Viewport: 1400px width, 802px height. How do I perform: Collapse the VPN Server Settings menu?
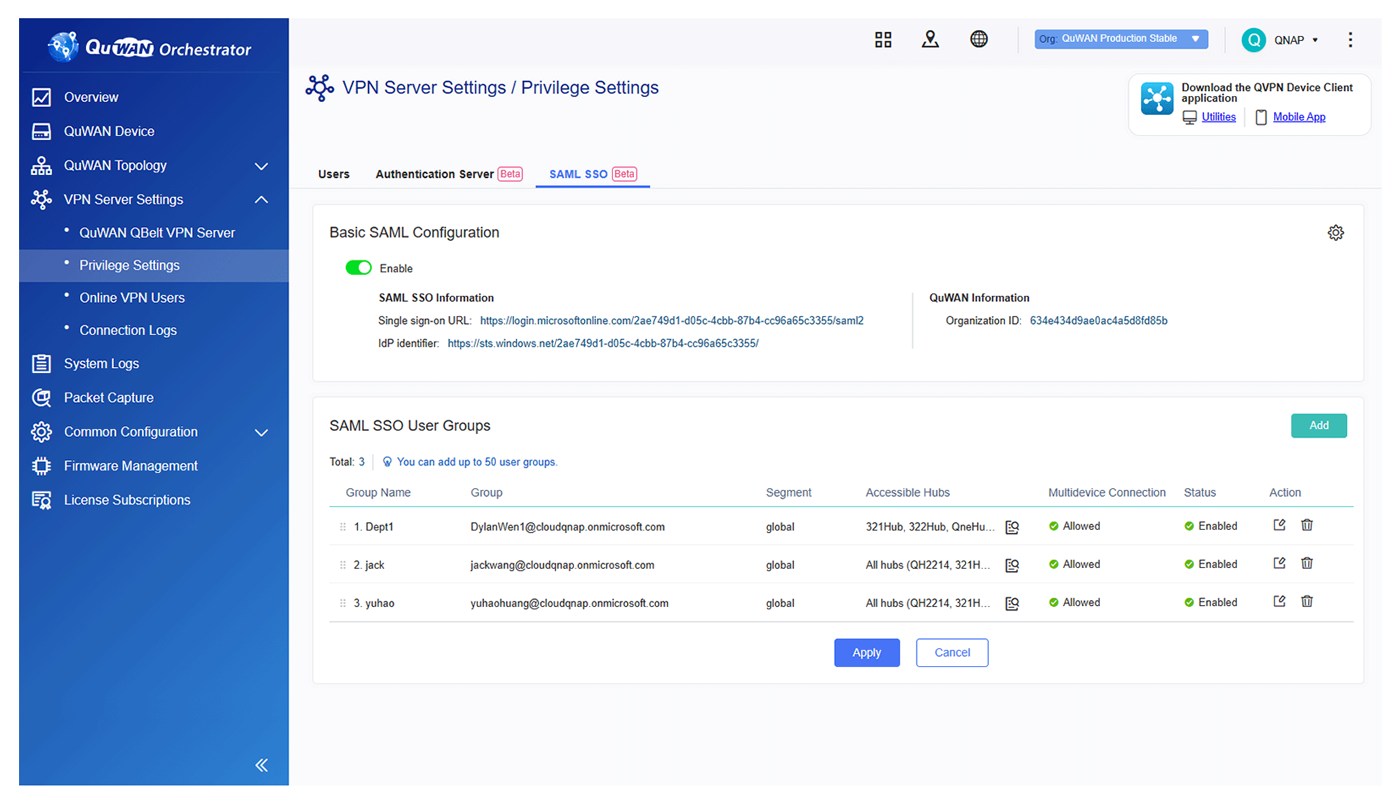(x=261, y=200)
